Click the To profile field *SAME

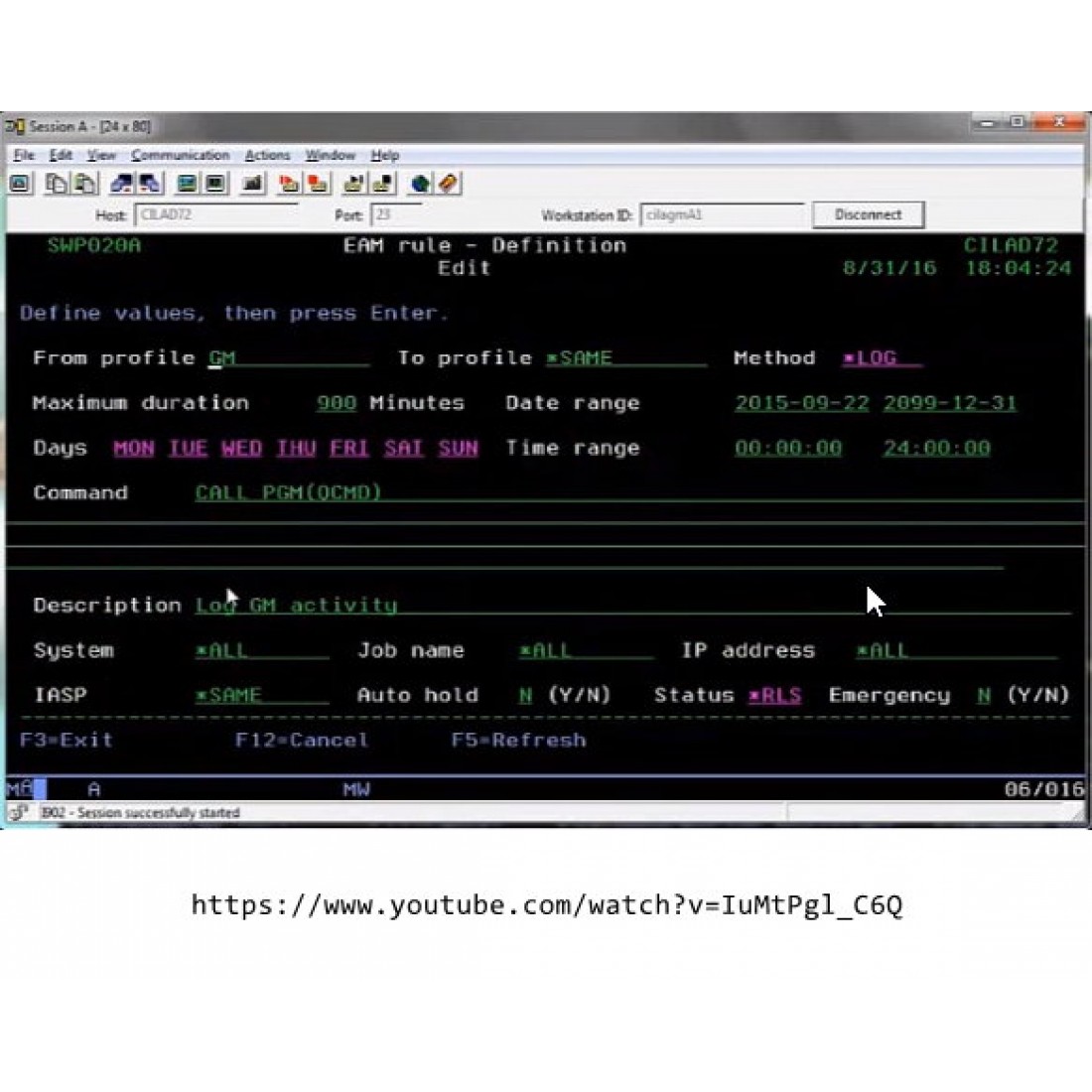[x=625, y=358]
